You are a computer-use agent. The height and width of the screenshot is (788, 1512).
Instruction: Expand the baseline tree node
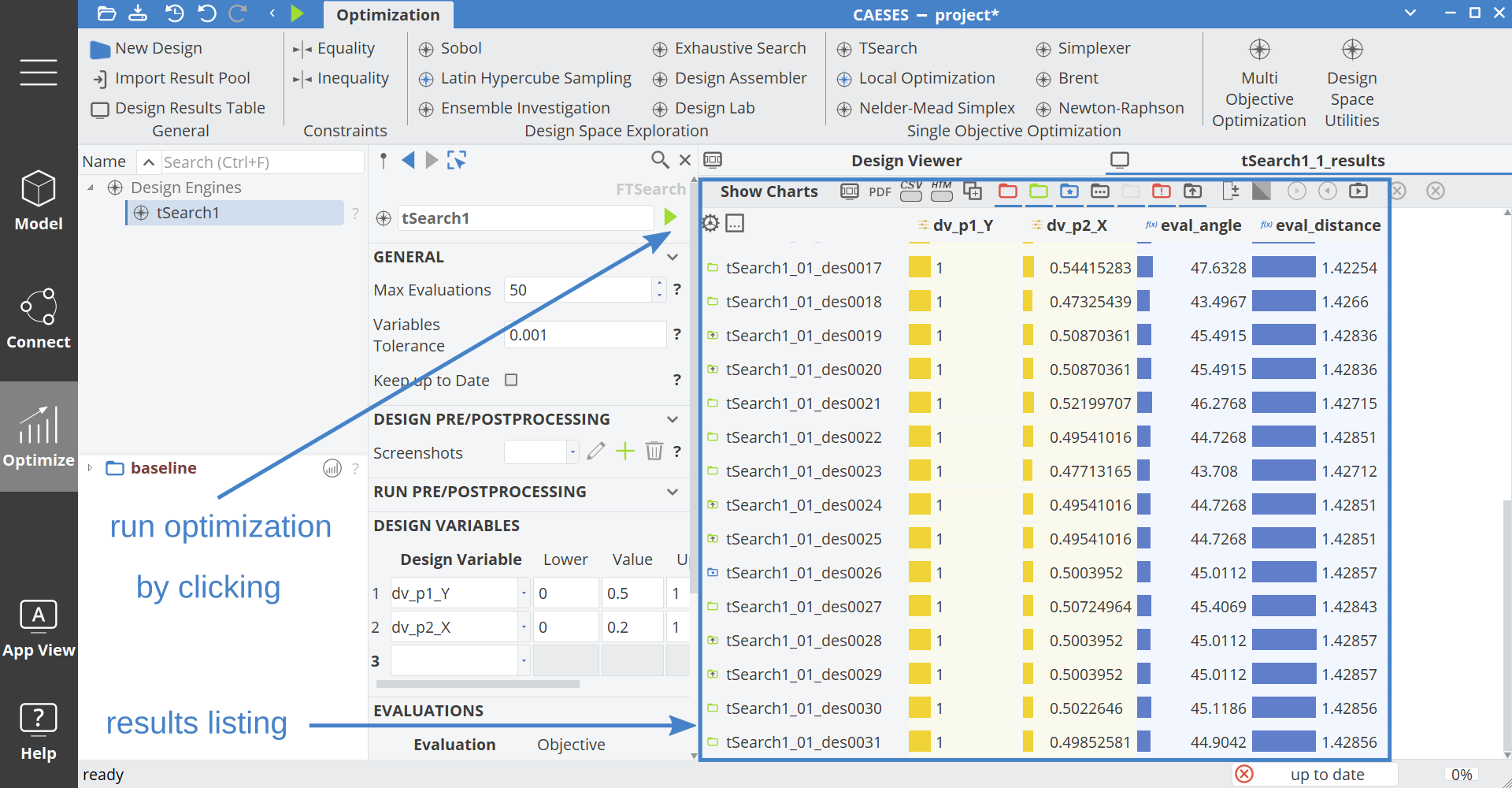91,468
